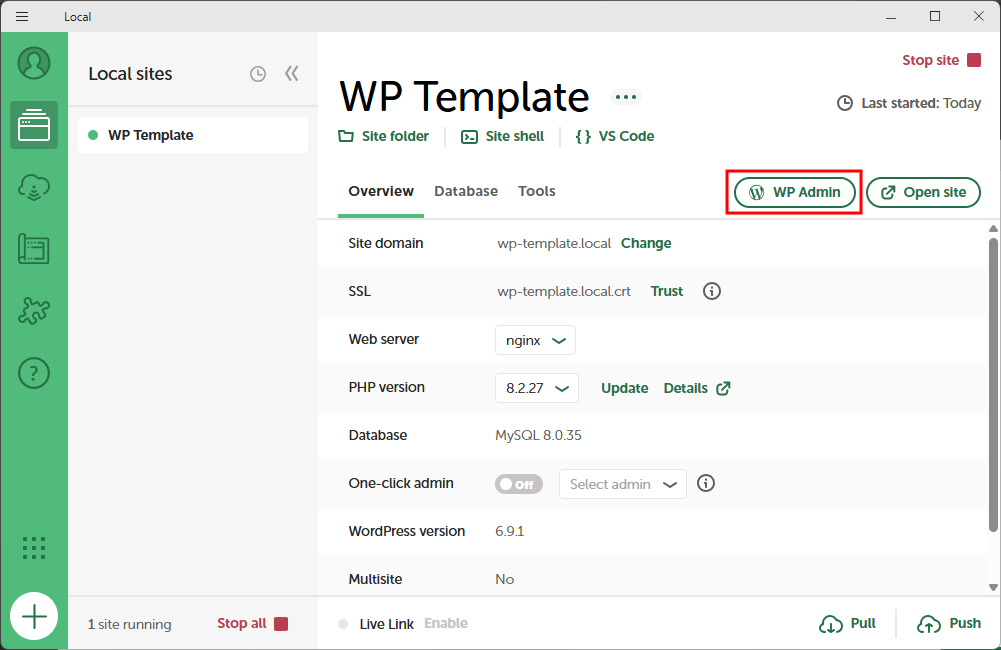Open the PHP version 8.2.27 dropdown

tap(537, 388)
